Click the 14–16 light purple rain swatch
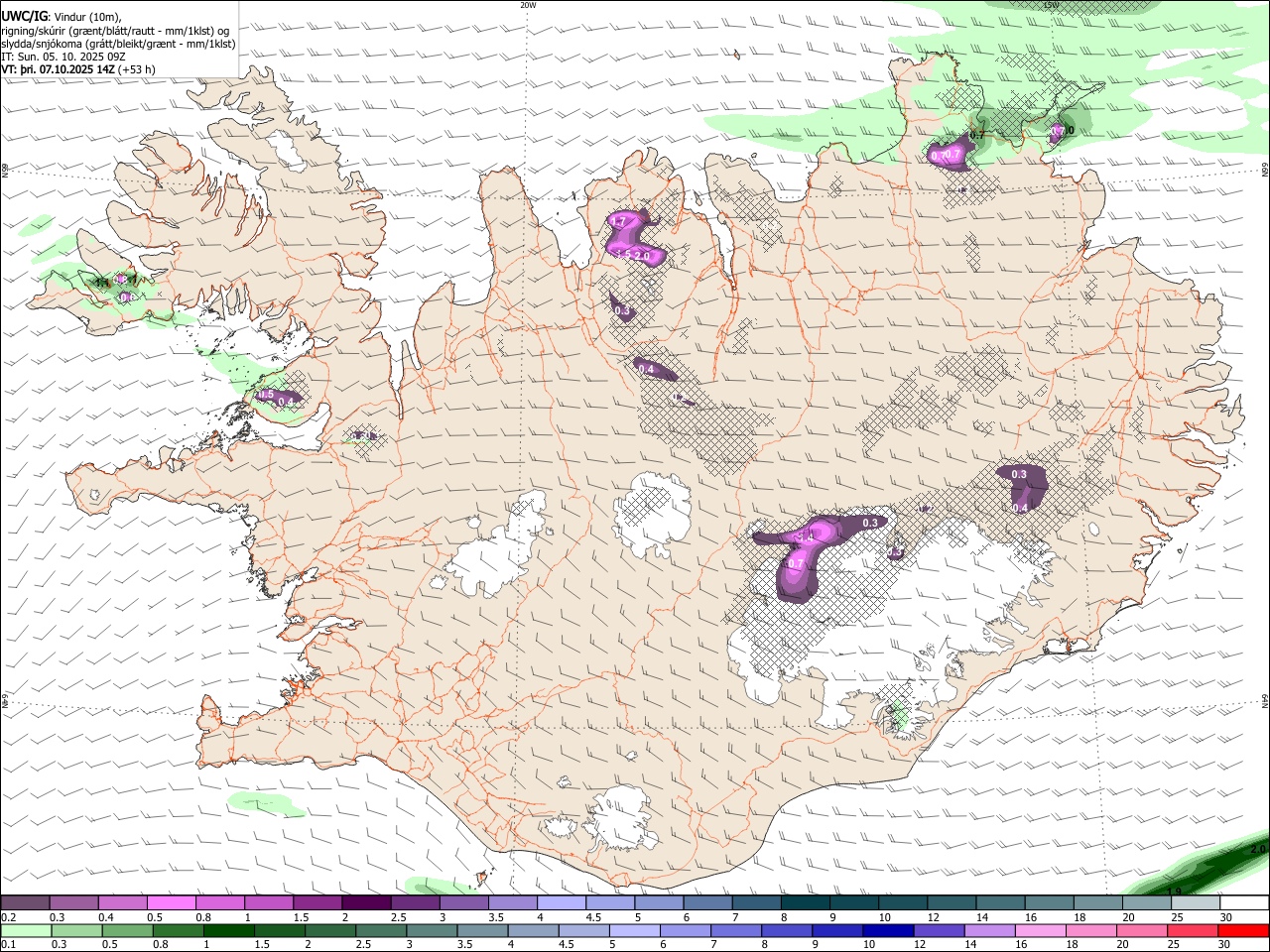The image size is (1270, 952). point(988,931)
